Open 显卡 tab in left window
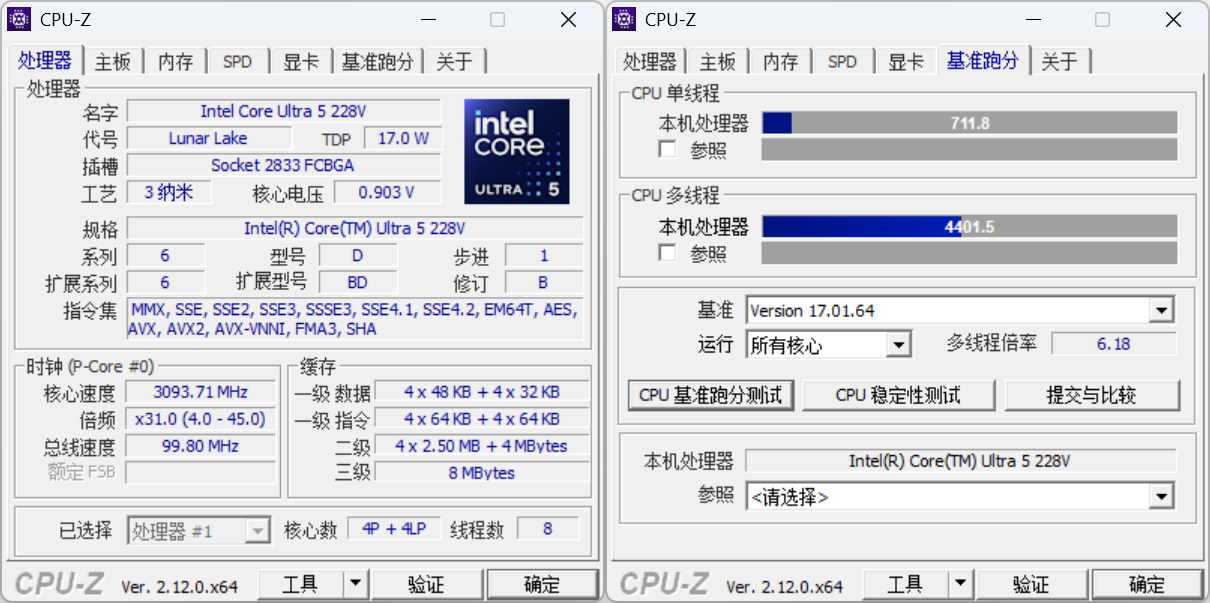This screenshot has width=1210, height=603. pyautogui.click(x=301, y=62)
